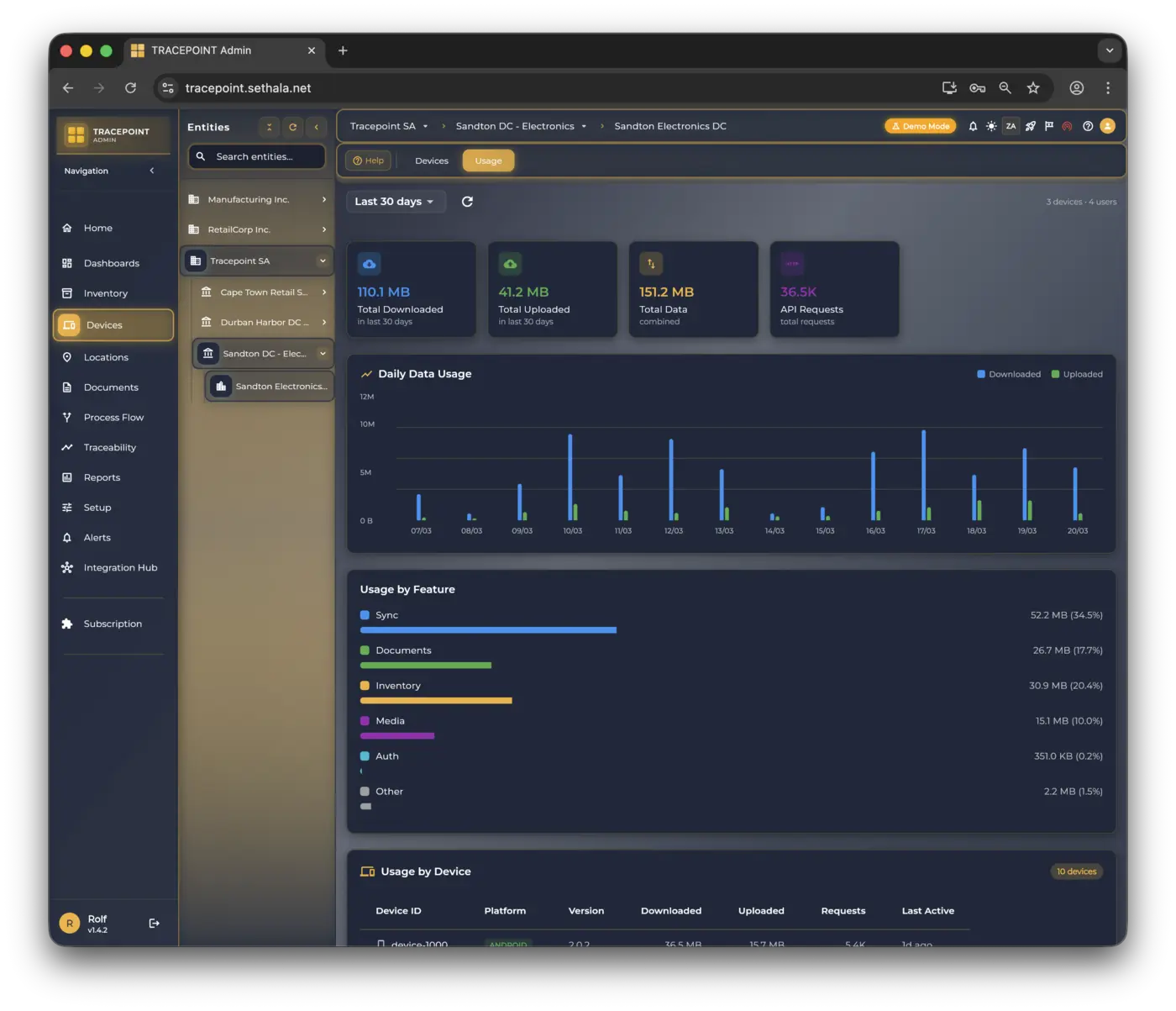Image resolution: width=1176 pixels, height=1011 pixels.
Task: Click the red broadcast signal icon
Action: click(x=1067, y=126)
